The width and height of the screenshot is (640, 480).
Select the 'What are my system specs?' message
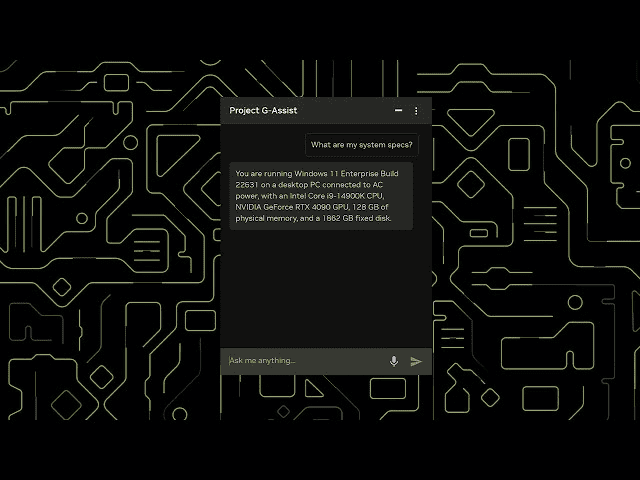coord(362,145)
